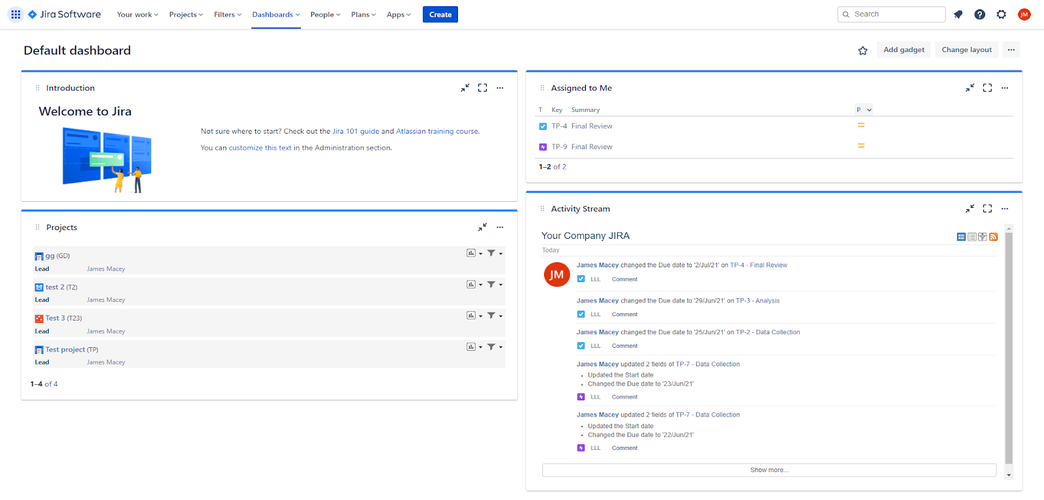Minimize the Projects gadget
Viewport: 1044px width, 500px height.
[x=483, y=228]
